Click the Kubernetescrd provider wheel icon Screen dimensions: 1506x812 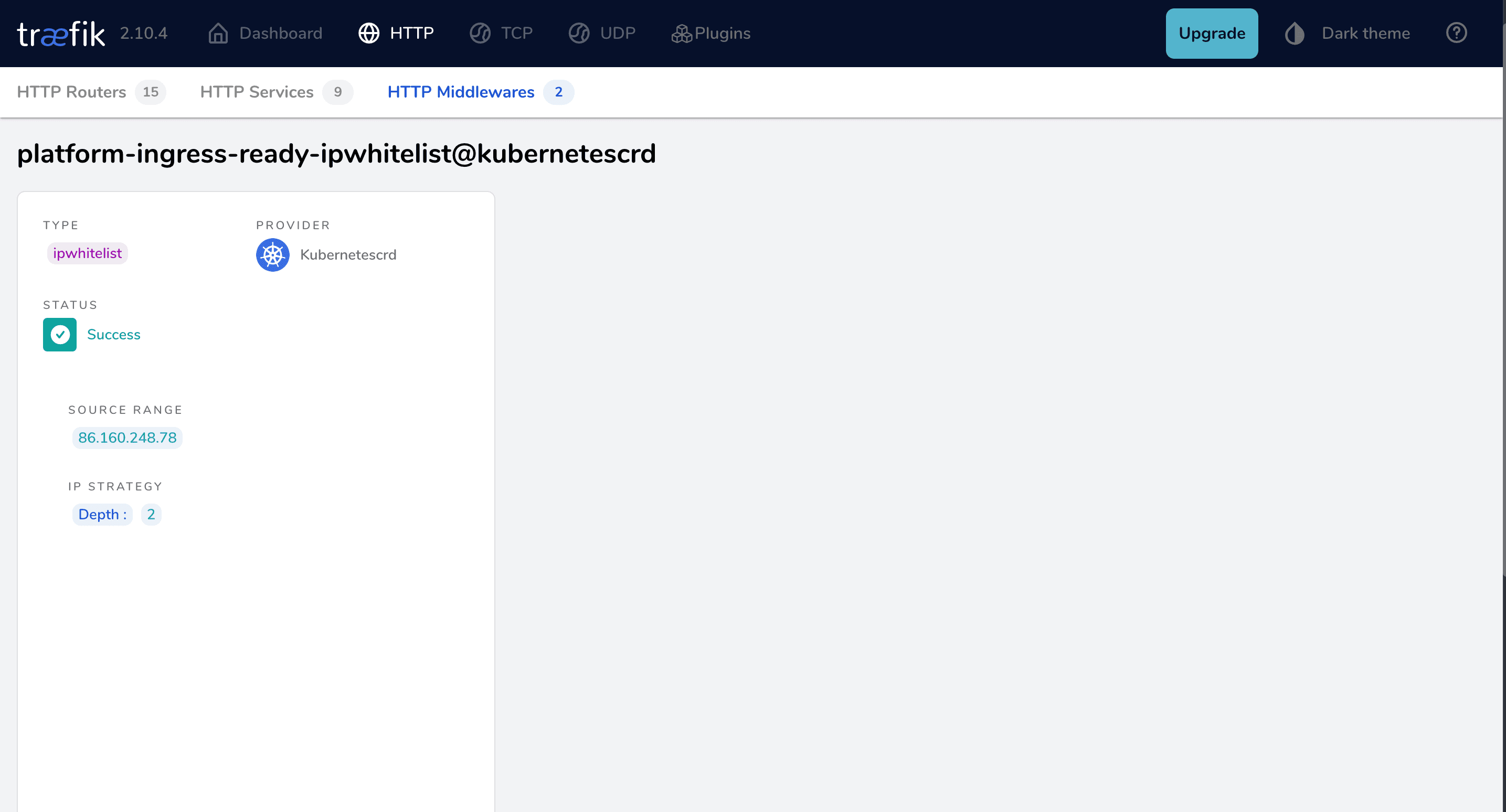click(272, 255)
